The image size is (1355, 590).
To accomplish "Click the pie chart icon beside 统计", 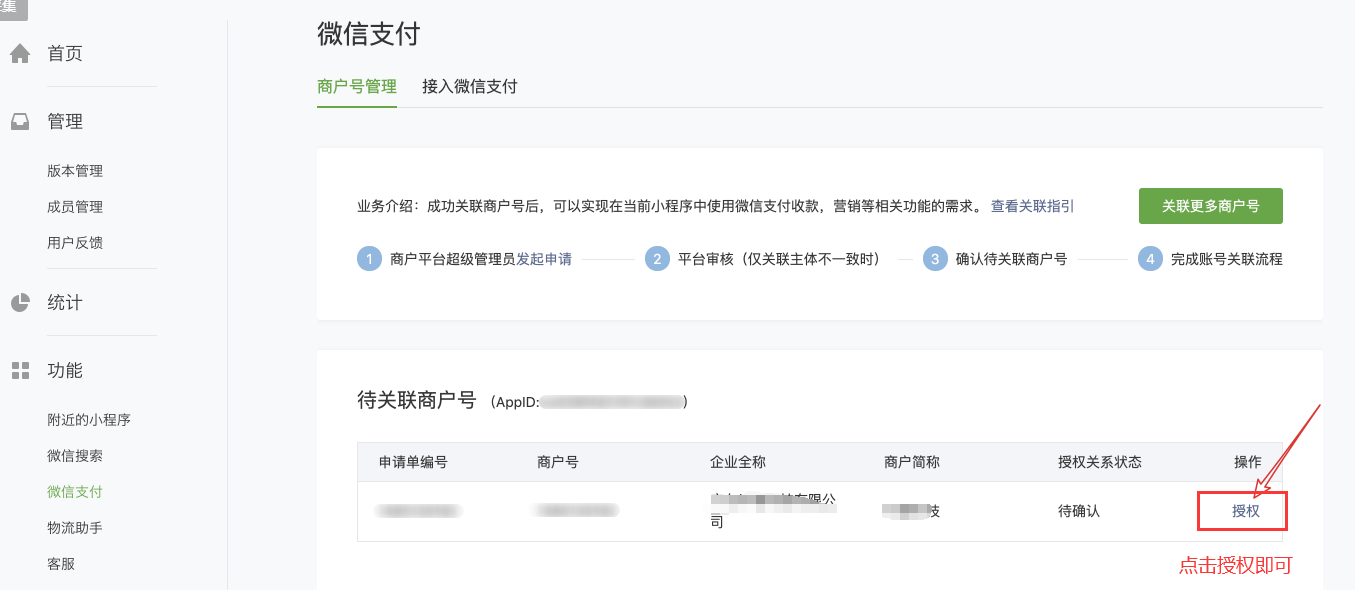I will pyautogui.click(x=20, y=302).
